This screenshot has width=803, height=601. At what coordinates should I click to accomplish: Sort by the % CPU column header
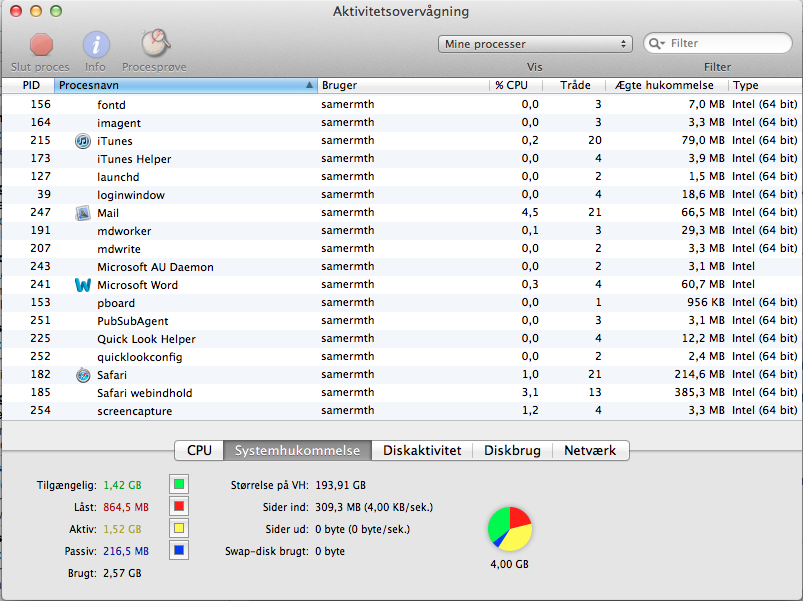tap(516, 85)
